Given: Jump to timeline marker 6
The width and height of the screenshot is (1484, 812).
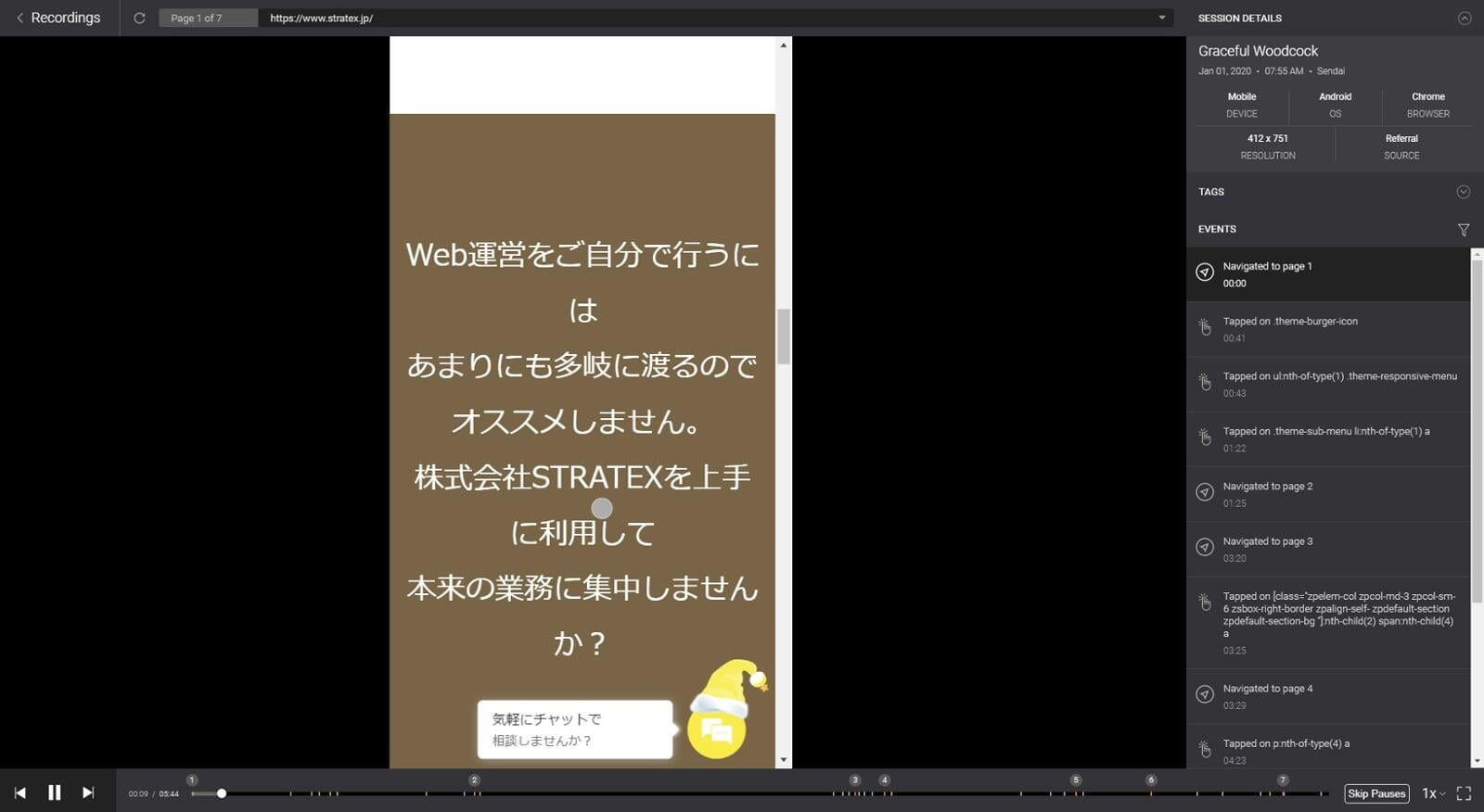Looking at the screenshot, I should [x=1151, y=780].
